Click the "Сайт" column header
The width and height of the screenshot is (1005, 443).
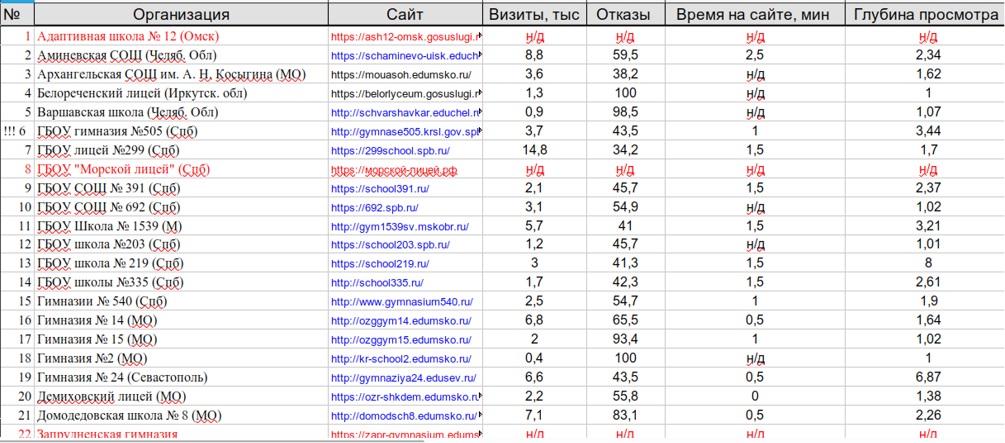(404, 14)
